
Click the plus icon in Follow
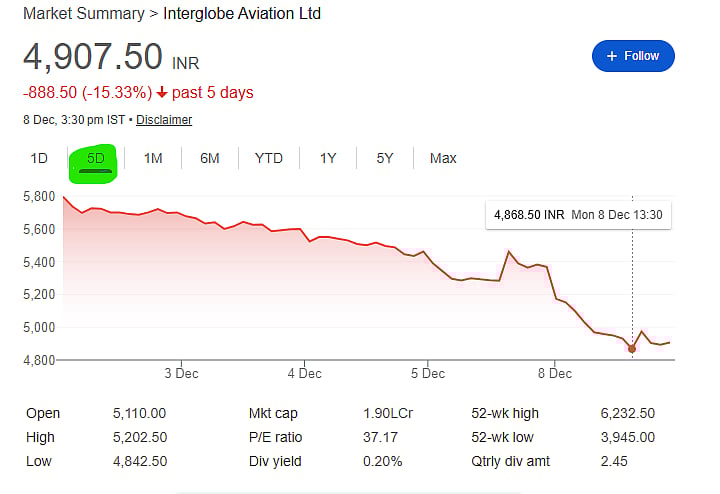[x=612, y=56]
